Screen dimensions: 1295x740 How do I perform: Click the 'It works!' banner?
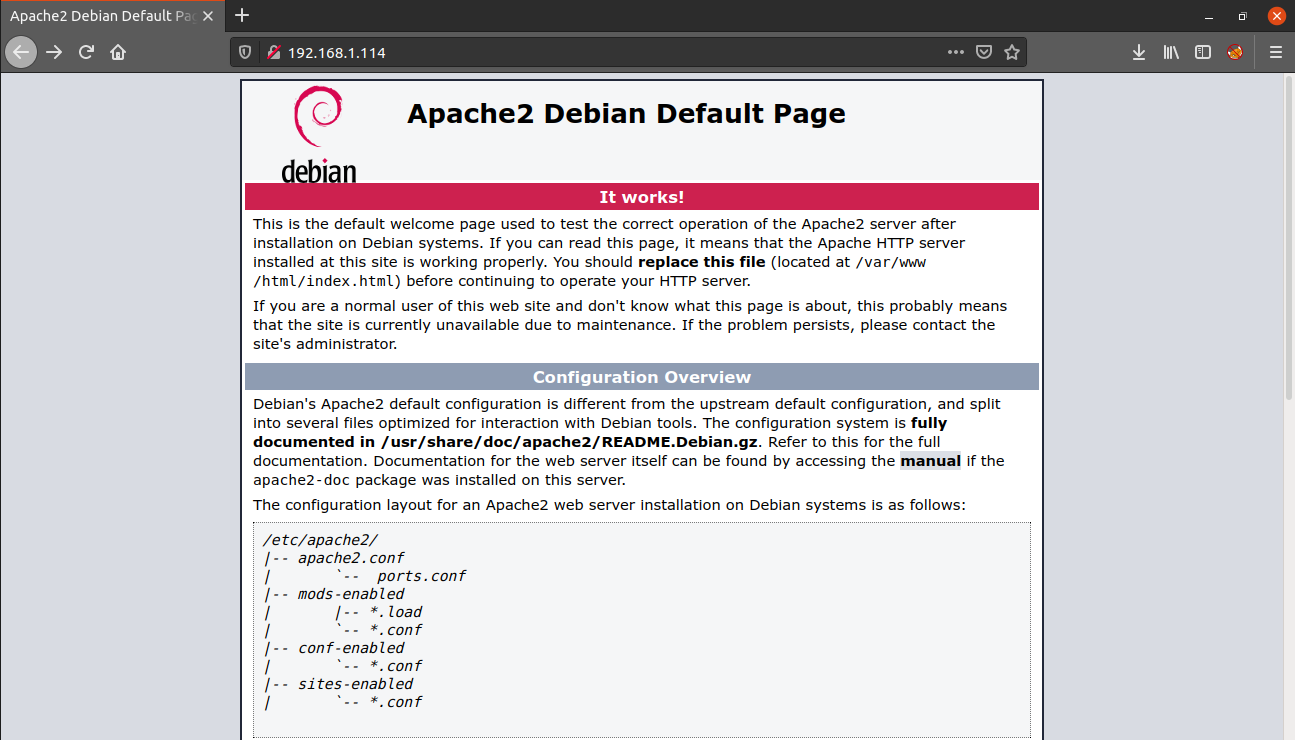tap(642, 197)
